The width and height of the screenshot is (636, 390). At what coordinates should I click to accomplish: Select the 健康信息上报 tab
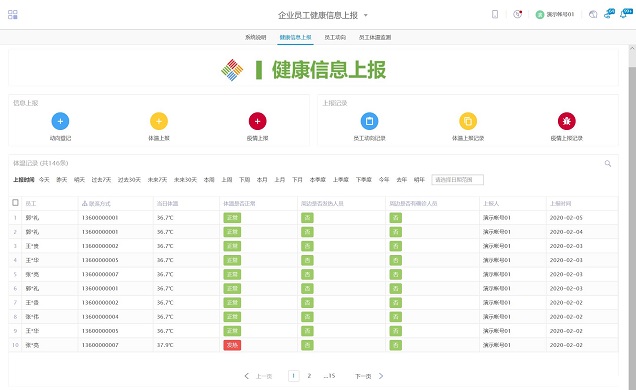pos(295,37)
